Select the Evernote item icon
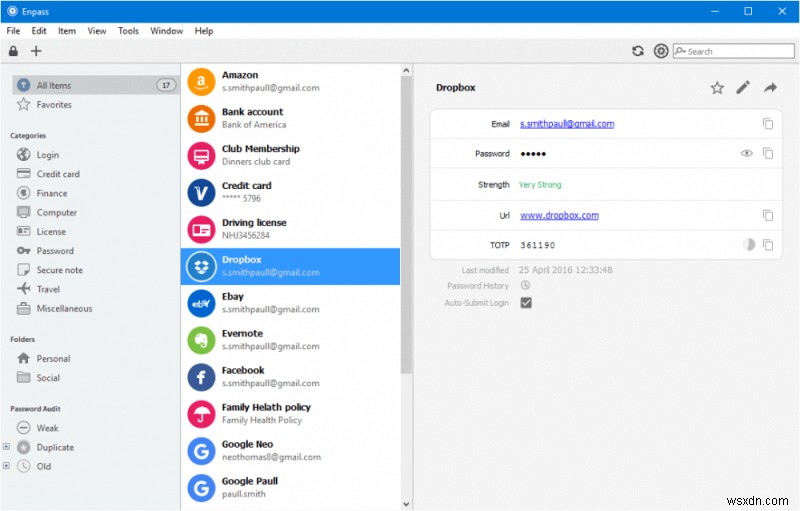 click(x=201, y=340)
